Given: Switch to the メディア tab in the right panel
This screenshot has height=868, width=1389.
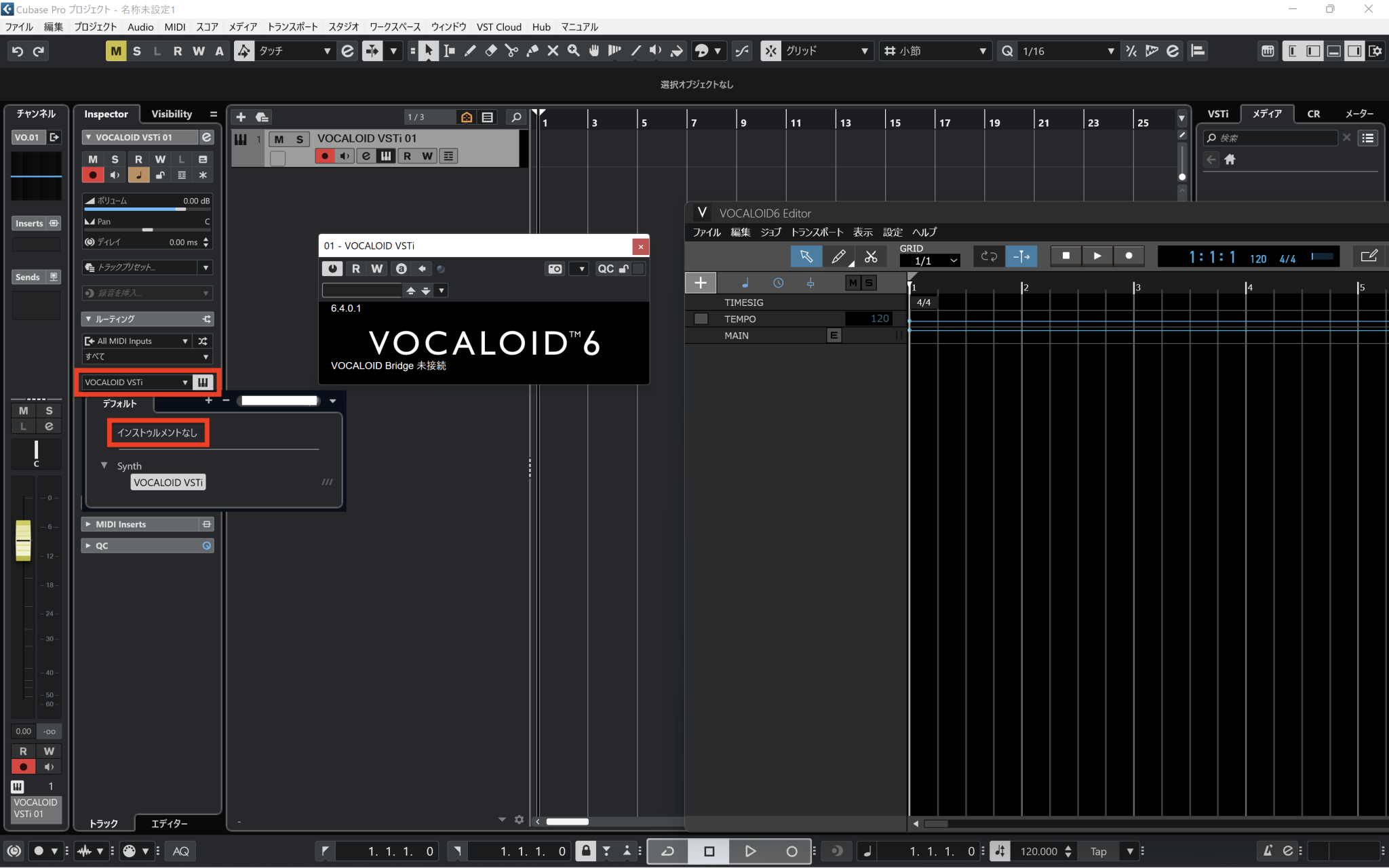Looking at the screenshot, I should click(1268, 113).
